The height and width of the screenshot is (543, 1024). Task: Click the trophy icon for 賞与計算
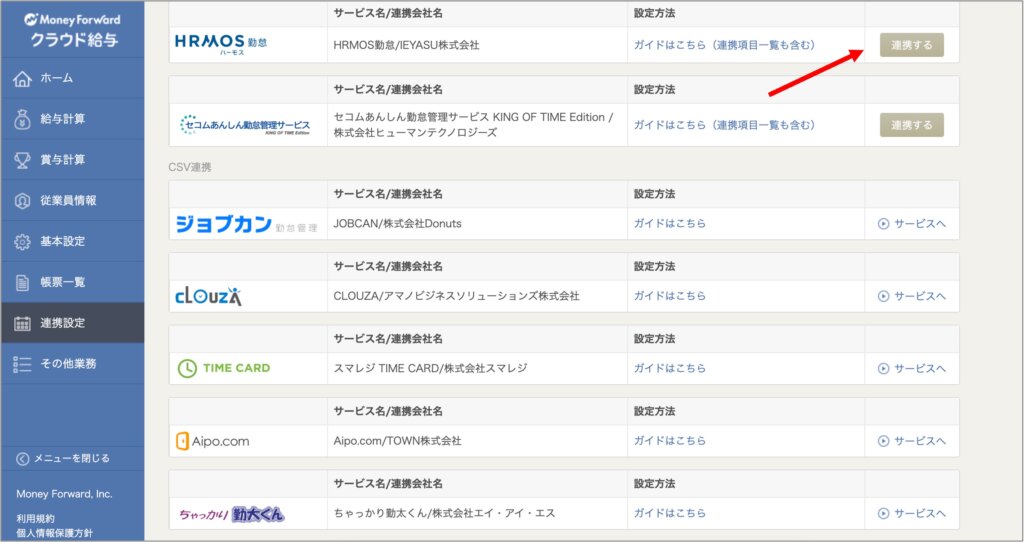(x=22, y=160)
